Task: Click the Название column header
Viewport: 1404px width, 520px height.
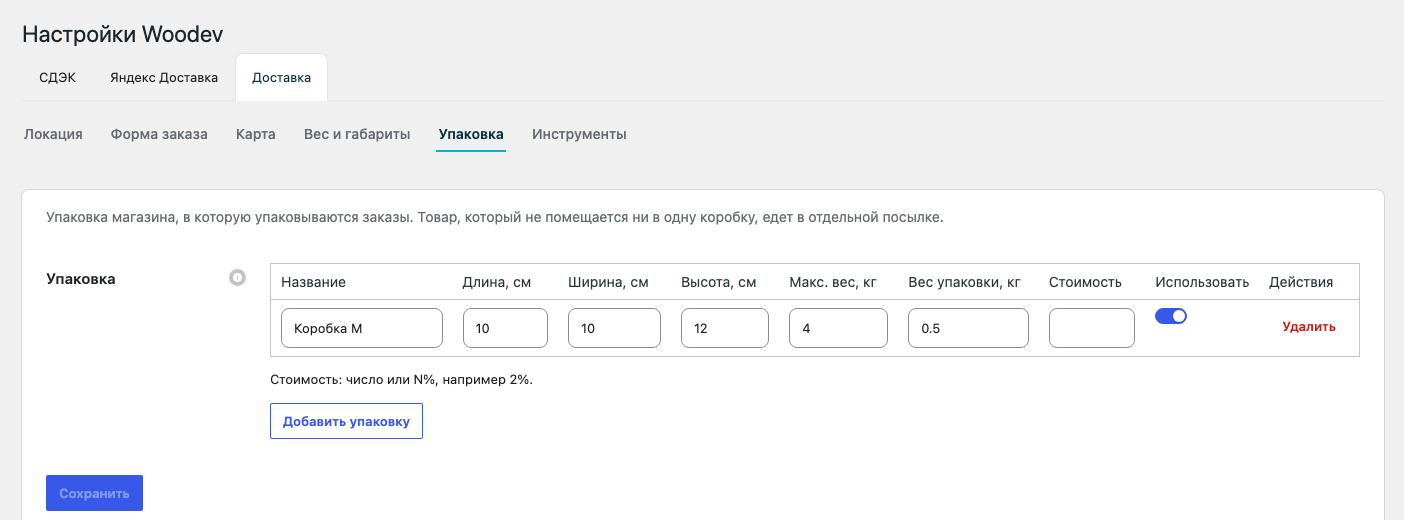Action: 313,282
